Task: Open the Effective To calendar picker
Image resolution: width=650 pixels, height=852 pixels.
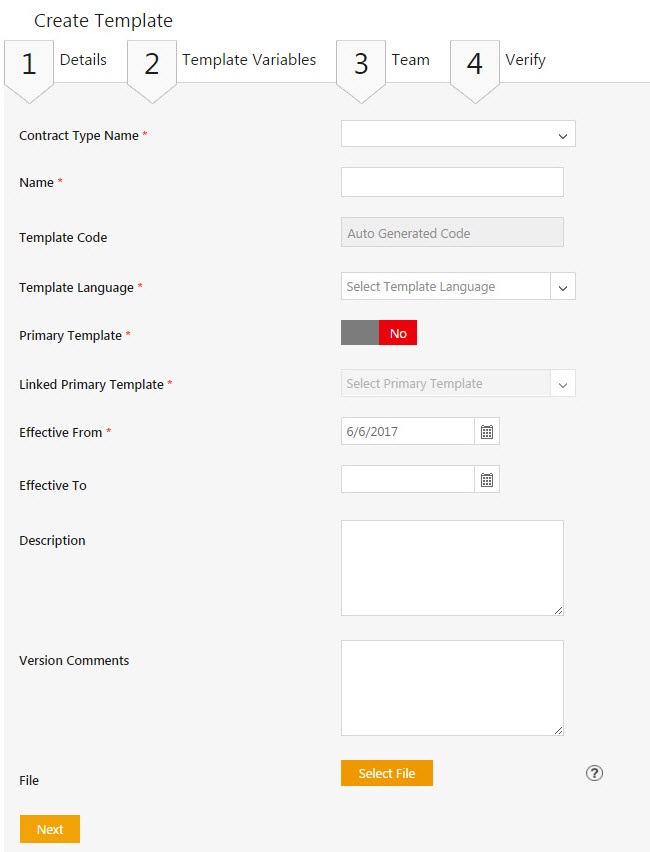Action: [x=487, y=480]
